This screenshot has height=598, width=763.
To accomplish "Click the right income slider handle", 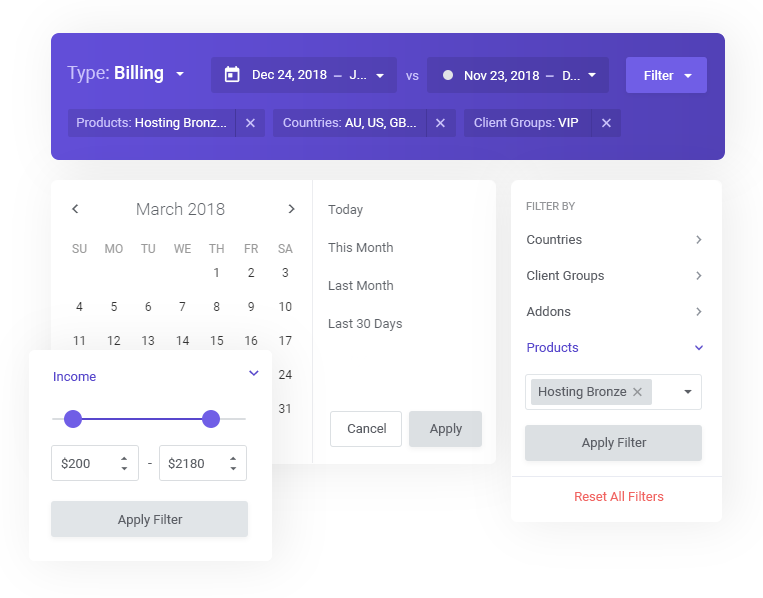I will [211, 419].
